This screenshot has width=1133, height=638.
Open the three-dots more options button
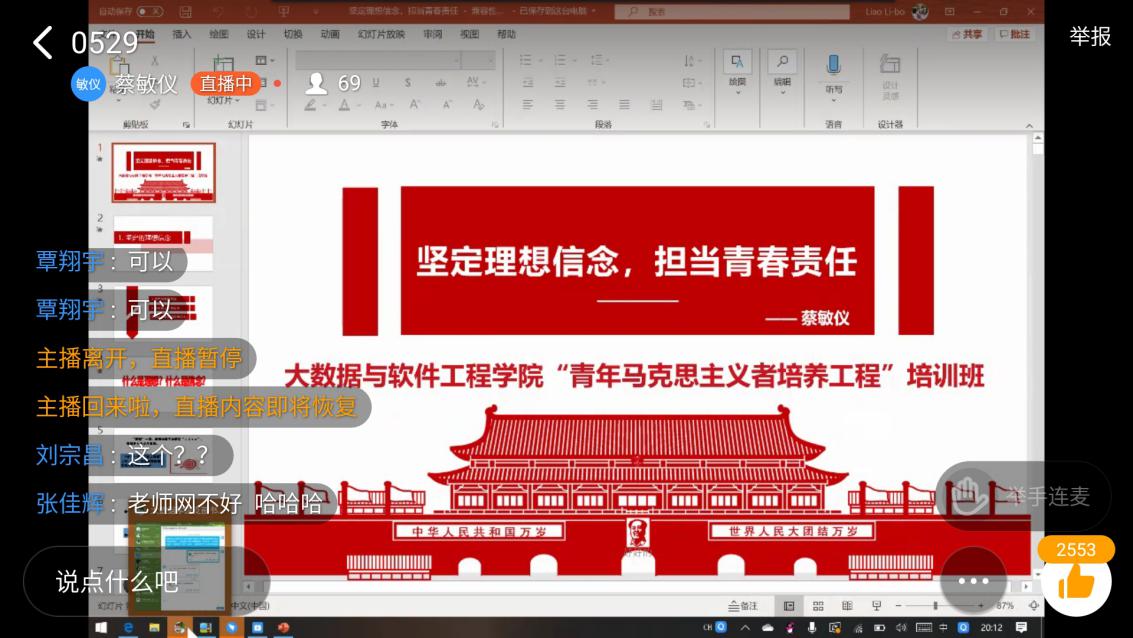point(973,581)
